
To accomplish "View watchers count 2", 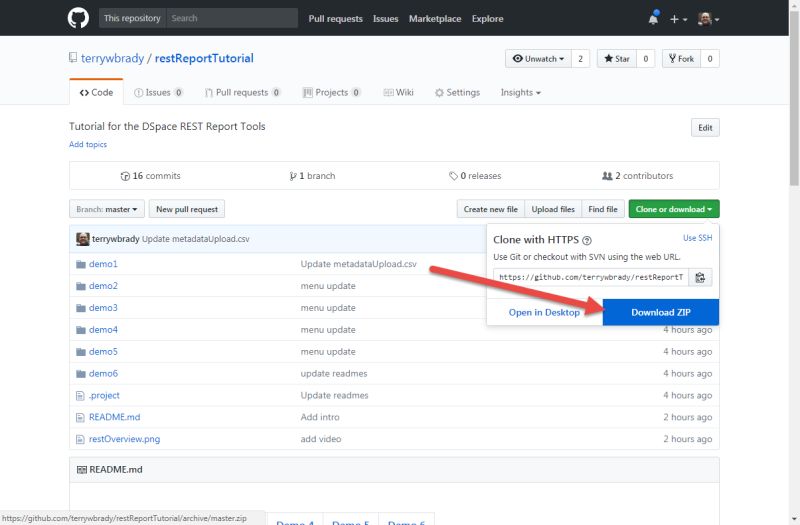I will 580,59.
